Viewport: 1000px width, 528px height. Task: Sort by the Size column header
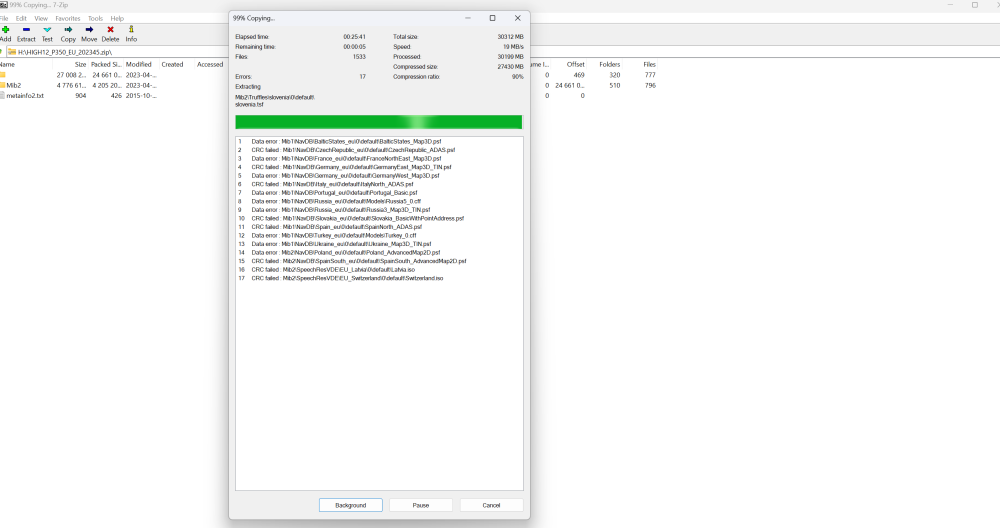tap(80, 64)
